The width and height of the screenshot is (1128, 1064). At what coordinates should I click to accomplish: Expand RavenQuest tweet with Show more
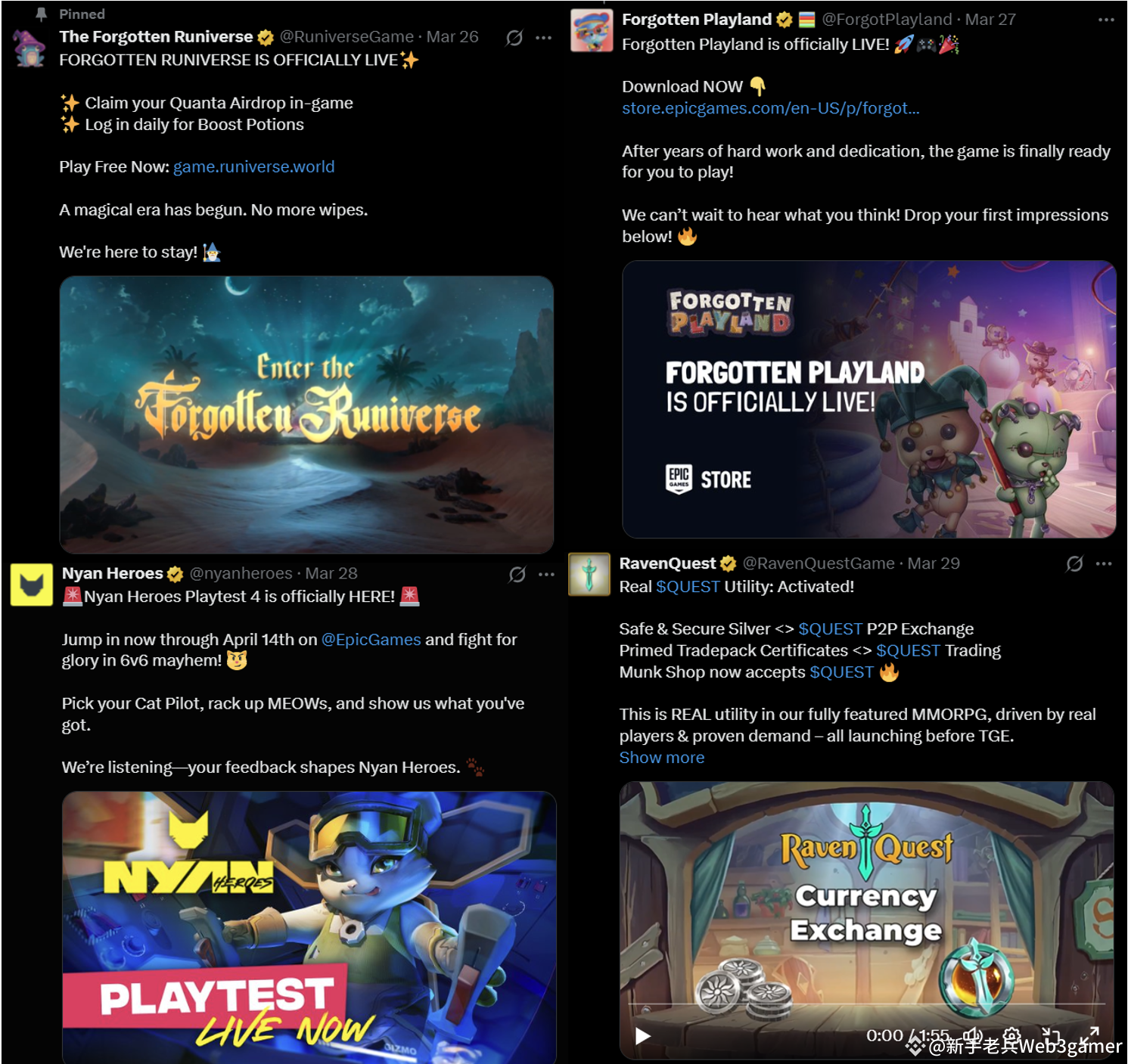(662, 758)
